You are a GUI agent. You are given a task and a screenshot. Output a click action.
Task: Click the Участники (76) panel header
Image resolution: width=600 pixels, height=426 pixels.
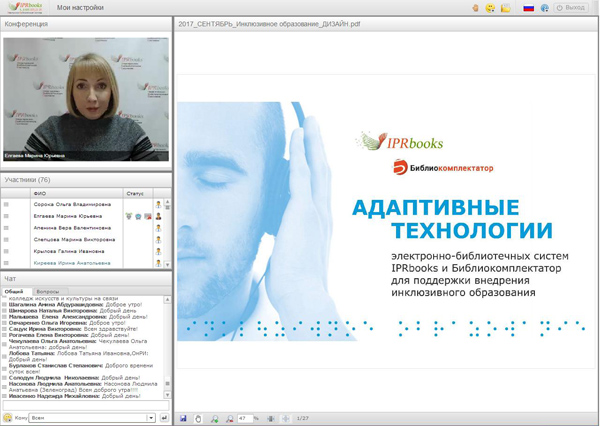tap(86, 180)
